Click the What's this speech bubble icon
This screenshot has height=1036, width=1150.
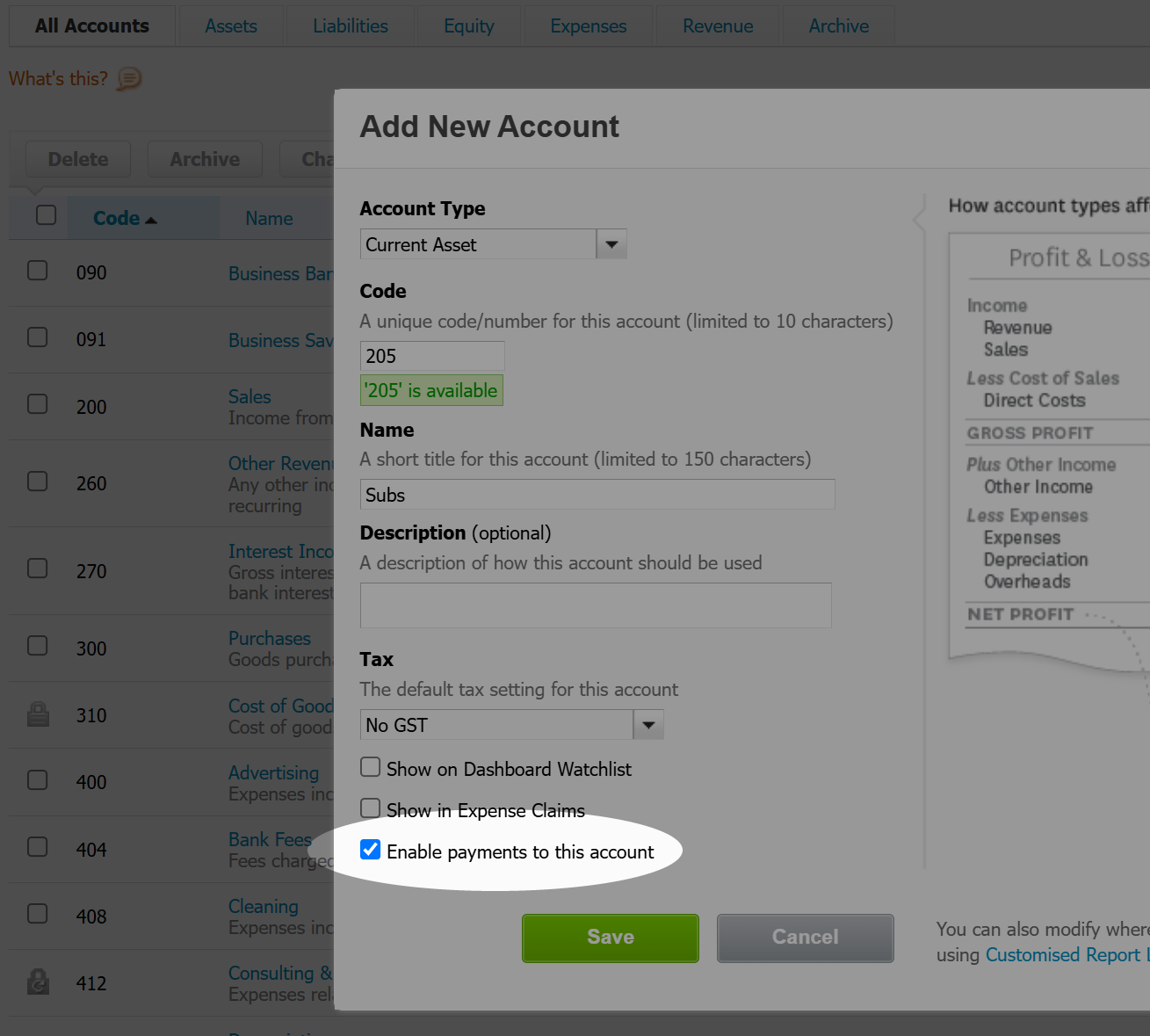pos(129,79)
